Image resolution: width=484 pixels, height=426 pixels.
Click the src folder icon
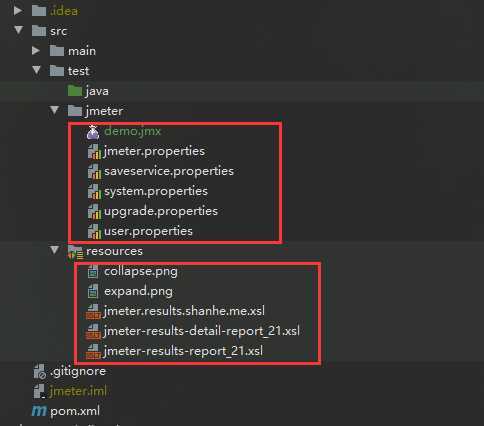[x=39, y=31]
